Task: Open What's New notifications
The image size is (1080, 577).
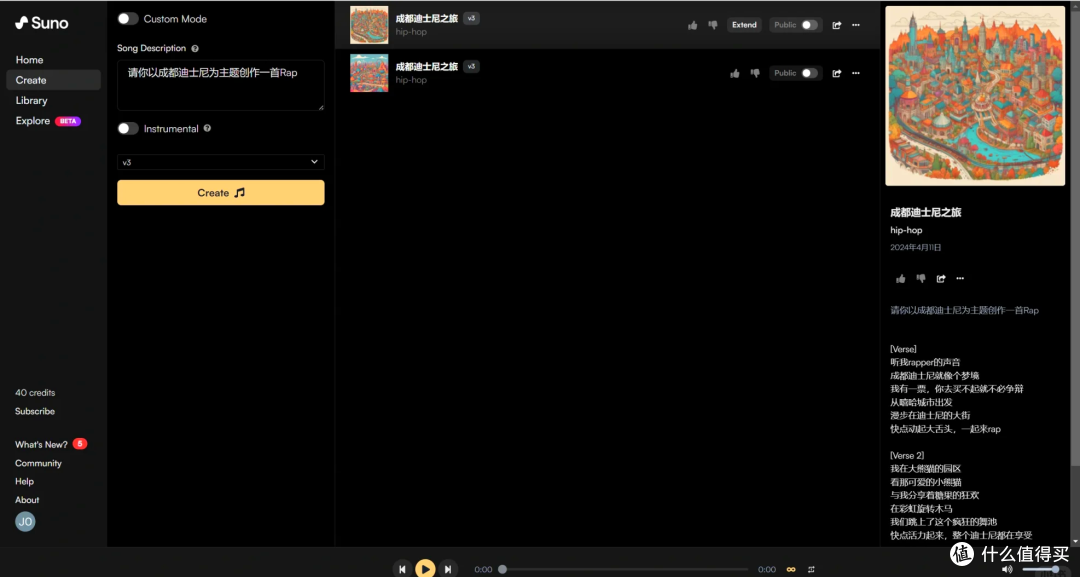Action: click(51, 444)
